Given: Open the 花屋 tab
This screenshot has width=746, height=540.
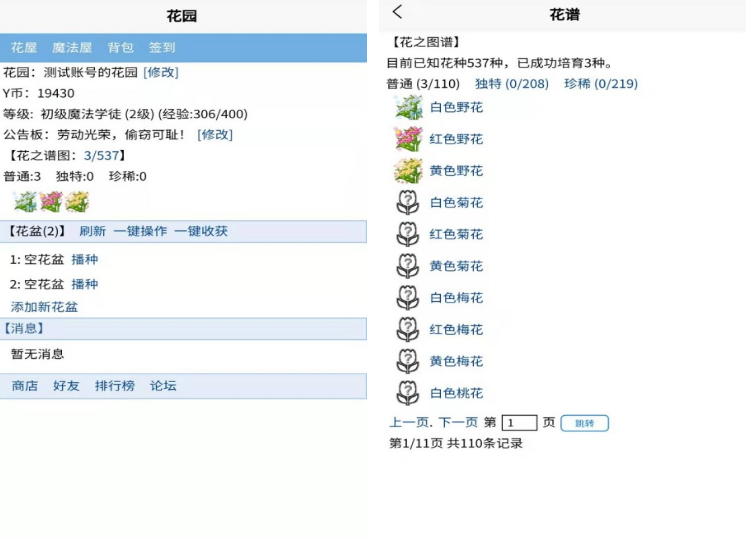Looking at the screenshot, I should [24, 48].
